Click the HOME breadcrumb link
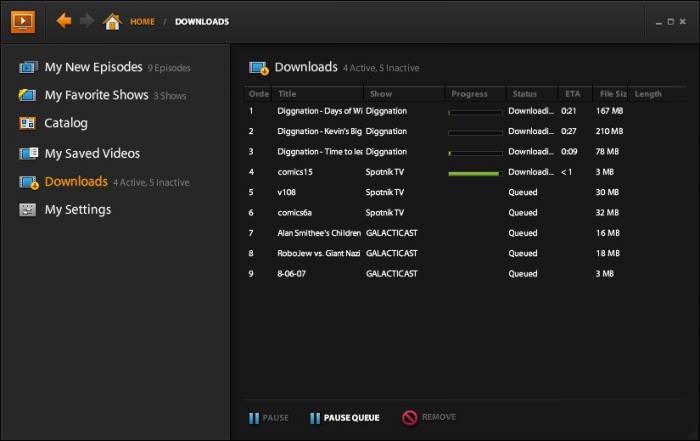This screenshot has height=441, width=700. pyautogui.click(x=142, y=21)
